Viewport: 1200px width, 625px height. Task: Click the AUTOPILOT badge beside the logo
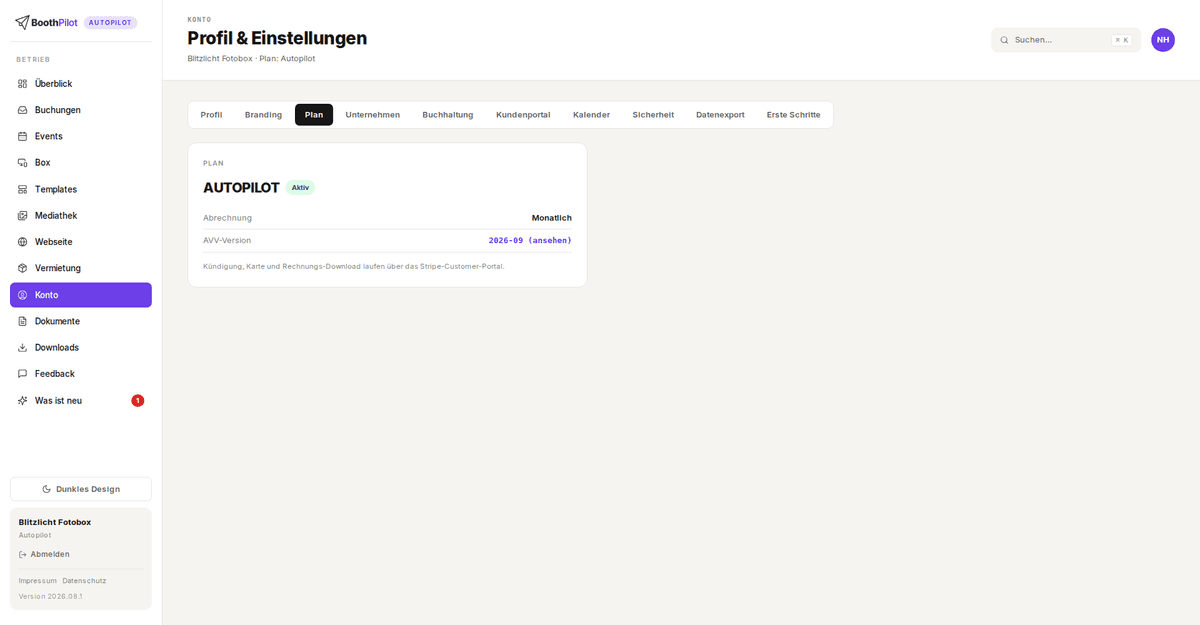[111, 22]
